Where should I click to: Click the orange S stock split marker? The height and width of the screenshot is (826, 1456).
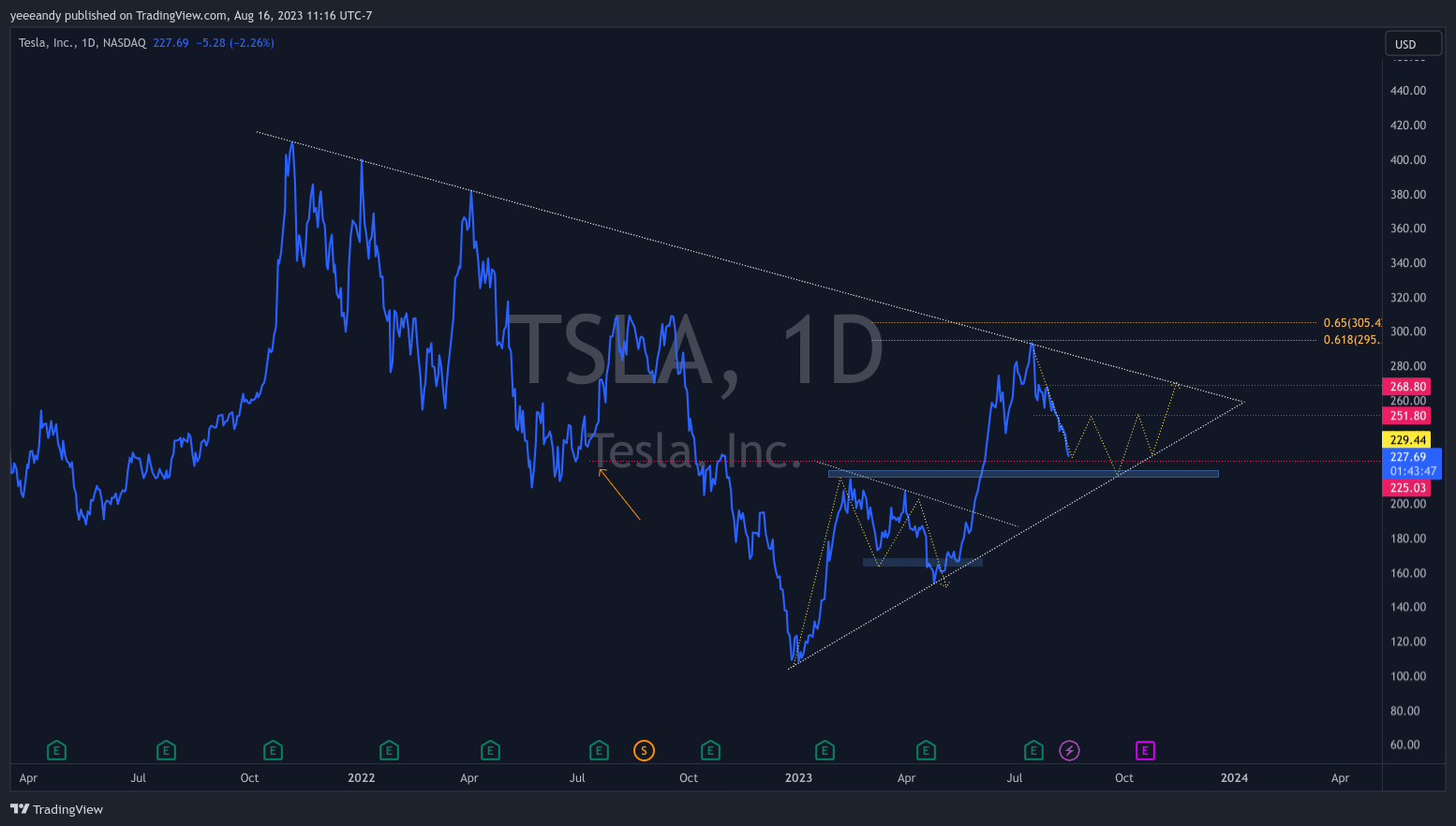[x=644, y=750]
